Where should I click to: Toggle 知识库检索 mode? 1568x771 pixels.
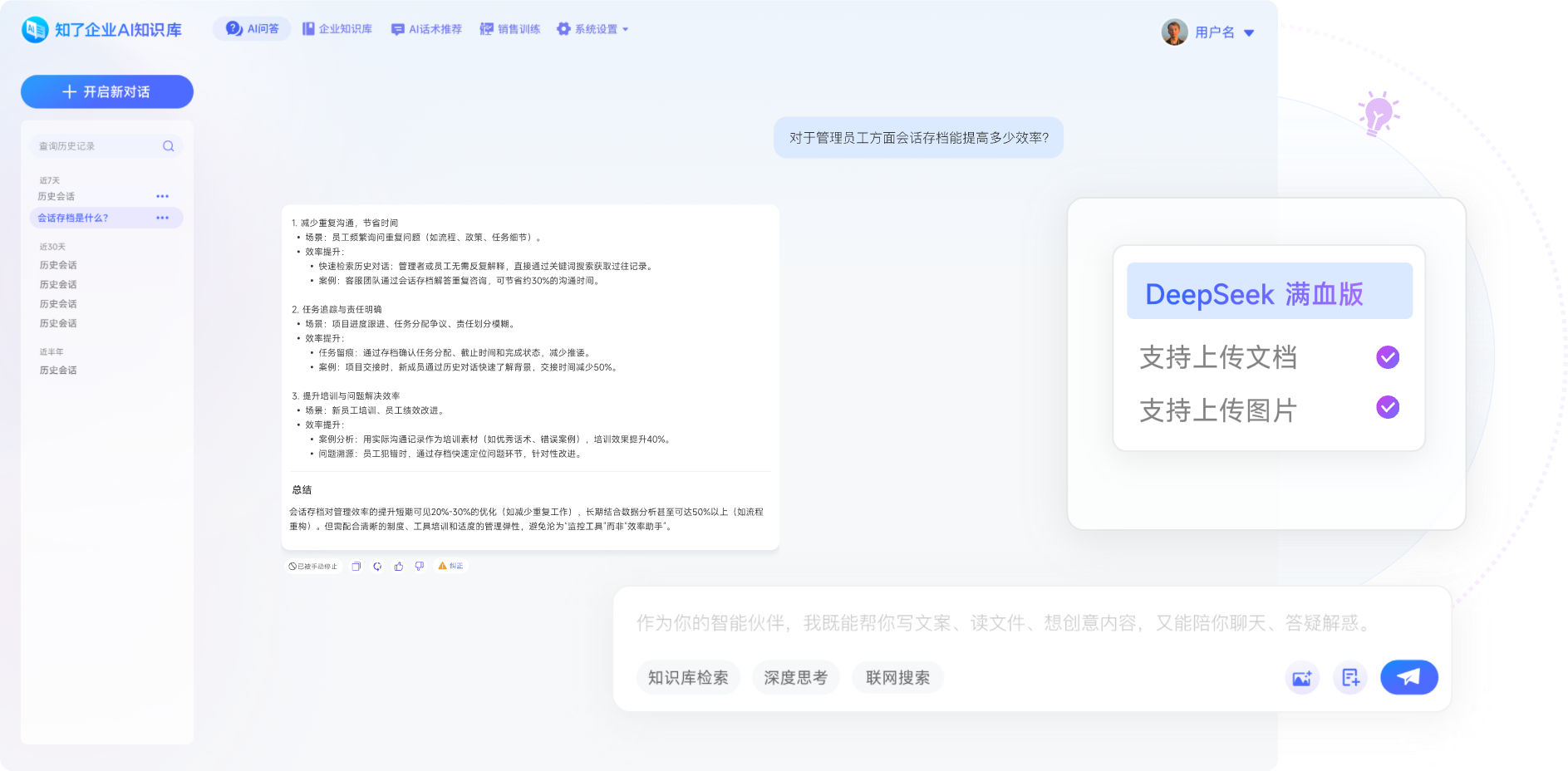coord(688,678)
